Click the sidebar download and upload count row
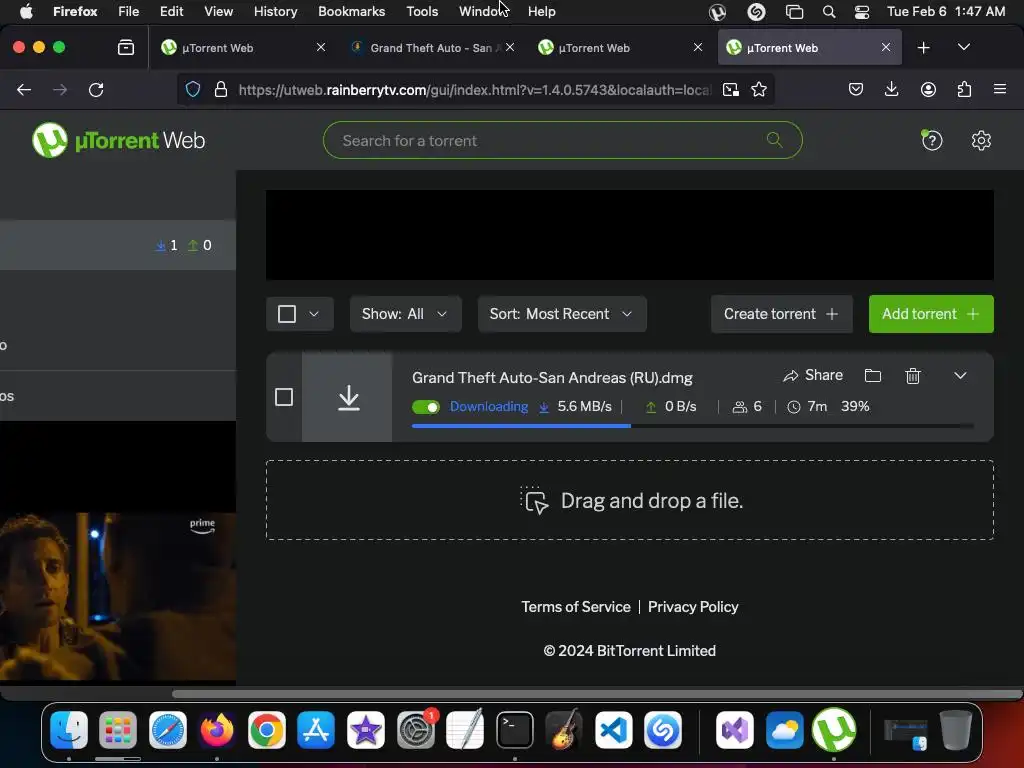1024x768 pixels. pyautogui.click(x=118, y=245)
